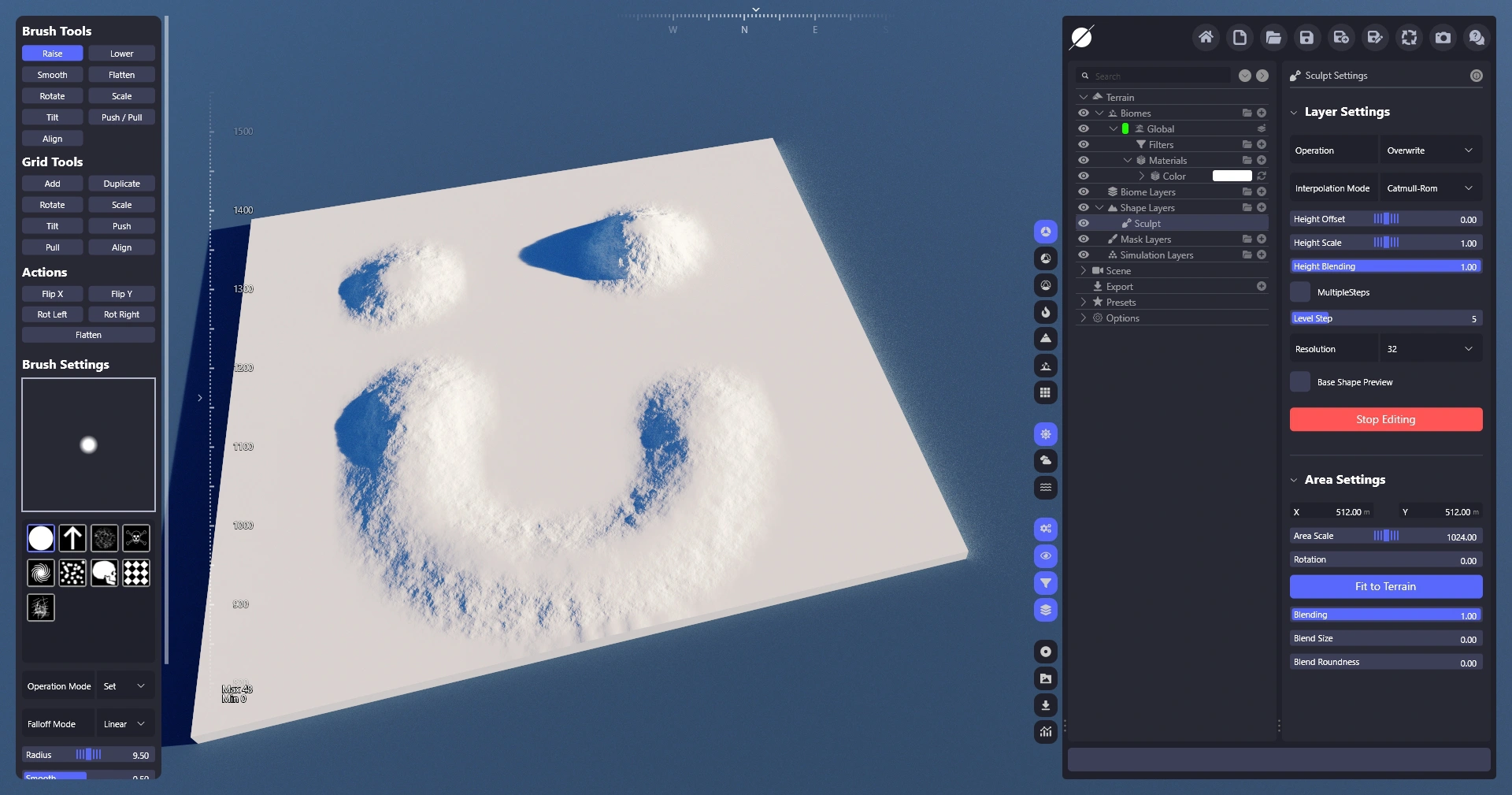1512x795 pixels.
Task: Click the save-with-pencil icon in toolbar
Action: click(1375, 37)
